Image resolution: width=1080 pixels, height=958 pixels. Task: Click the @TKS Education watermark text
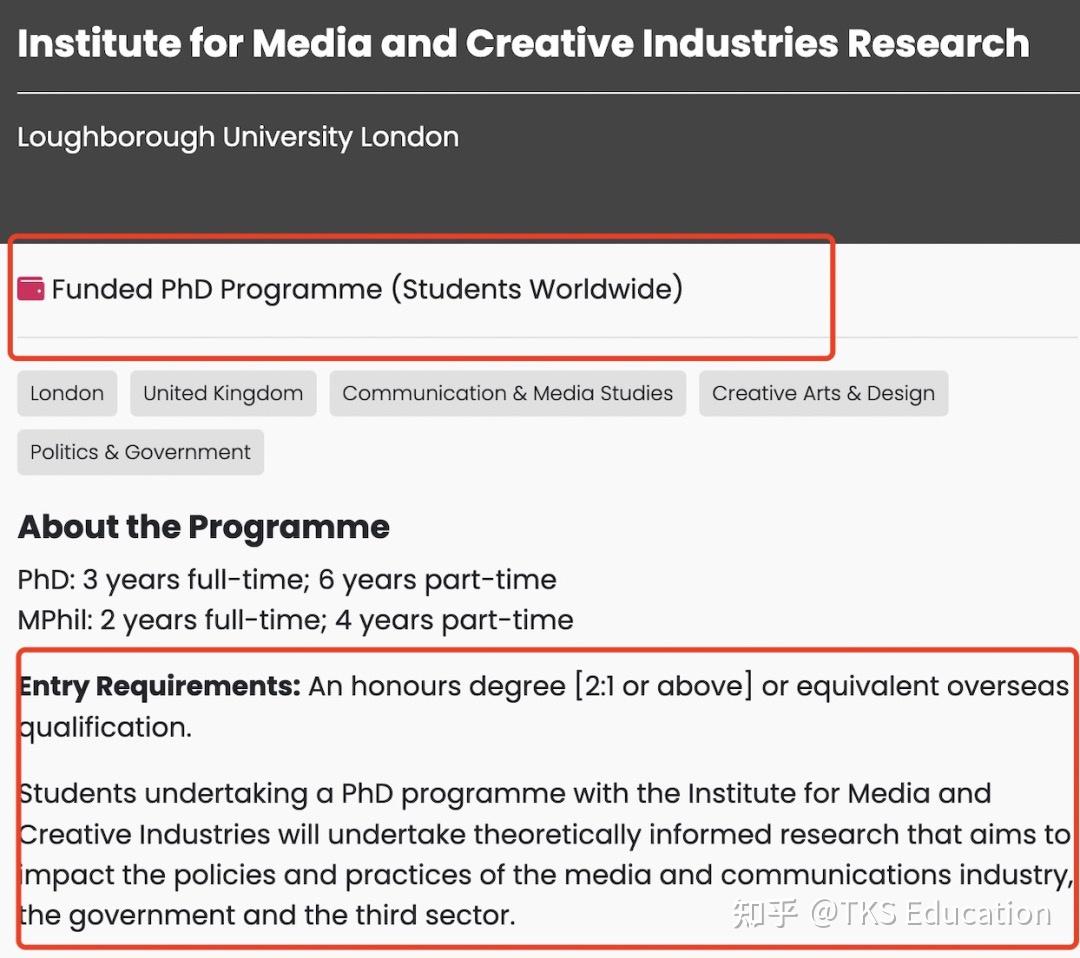pos(931,913)
